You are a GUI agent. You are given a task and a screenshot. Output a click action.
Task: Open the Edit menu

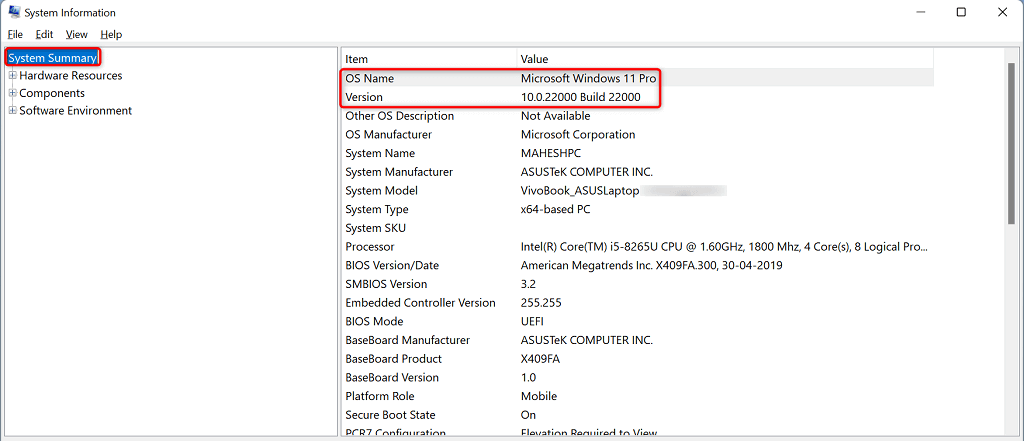(x=44, y=35)
